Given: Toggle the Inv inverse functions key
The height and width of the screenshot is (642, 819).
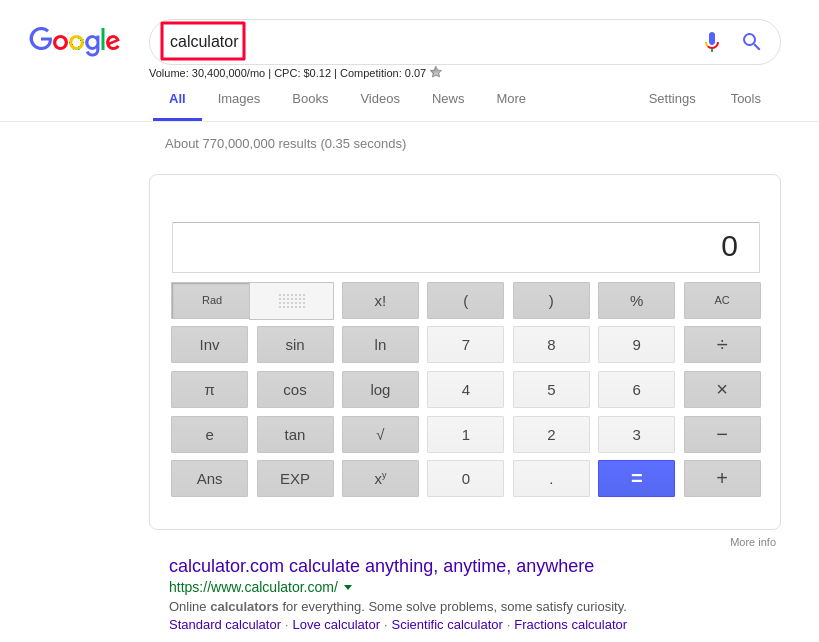Looking at the screenshot, I should [x=209, y=345].
